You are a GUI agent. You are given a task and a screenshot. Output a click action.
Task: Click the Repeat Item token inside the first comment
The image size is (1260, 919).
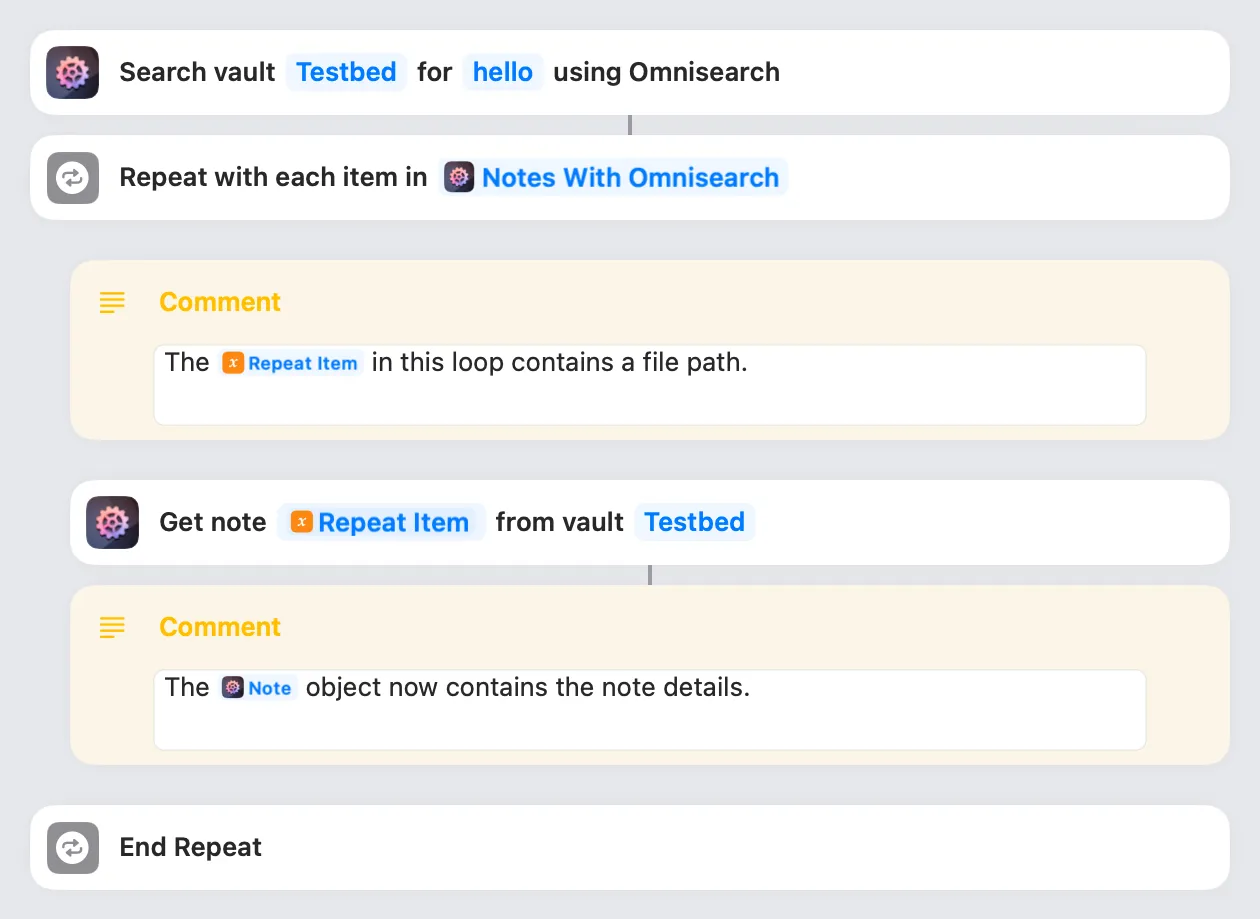tap(290, 363)
